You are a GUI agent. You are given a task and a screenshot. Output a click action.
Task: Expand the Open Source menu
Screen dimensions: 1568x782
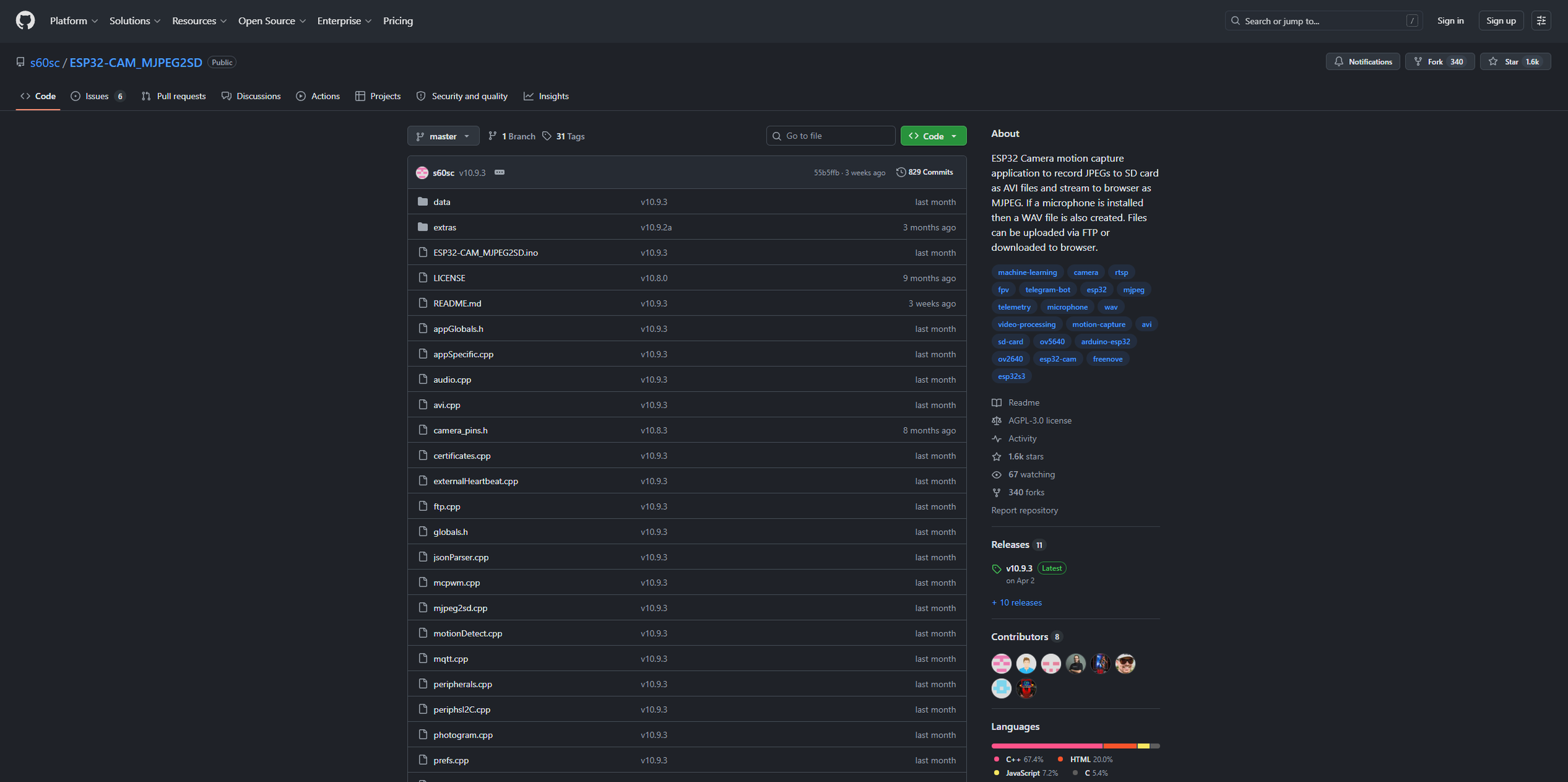tap(272, 21)
